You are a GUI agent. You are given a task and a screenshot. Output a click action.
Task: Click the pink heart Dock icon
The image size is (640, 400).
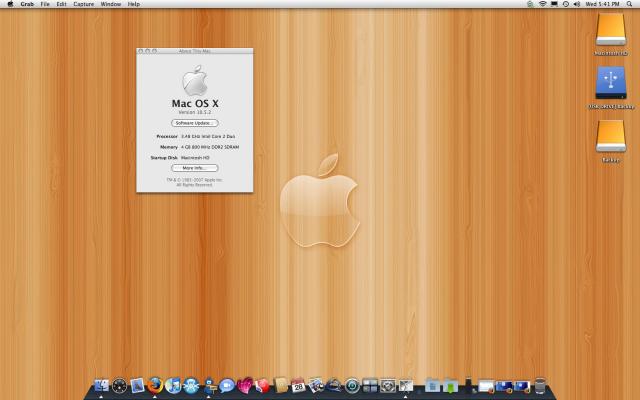[244, 385]
